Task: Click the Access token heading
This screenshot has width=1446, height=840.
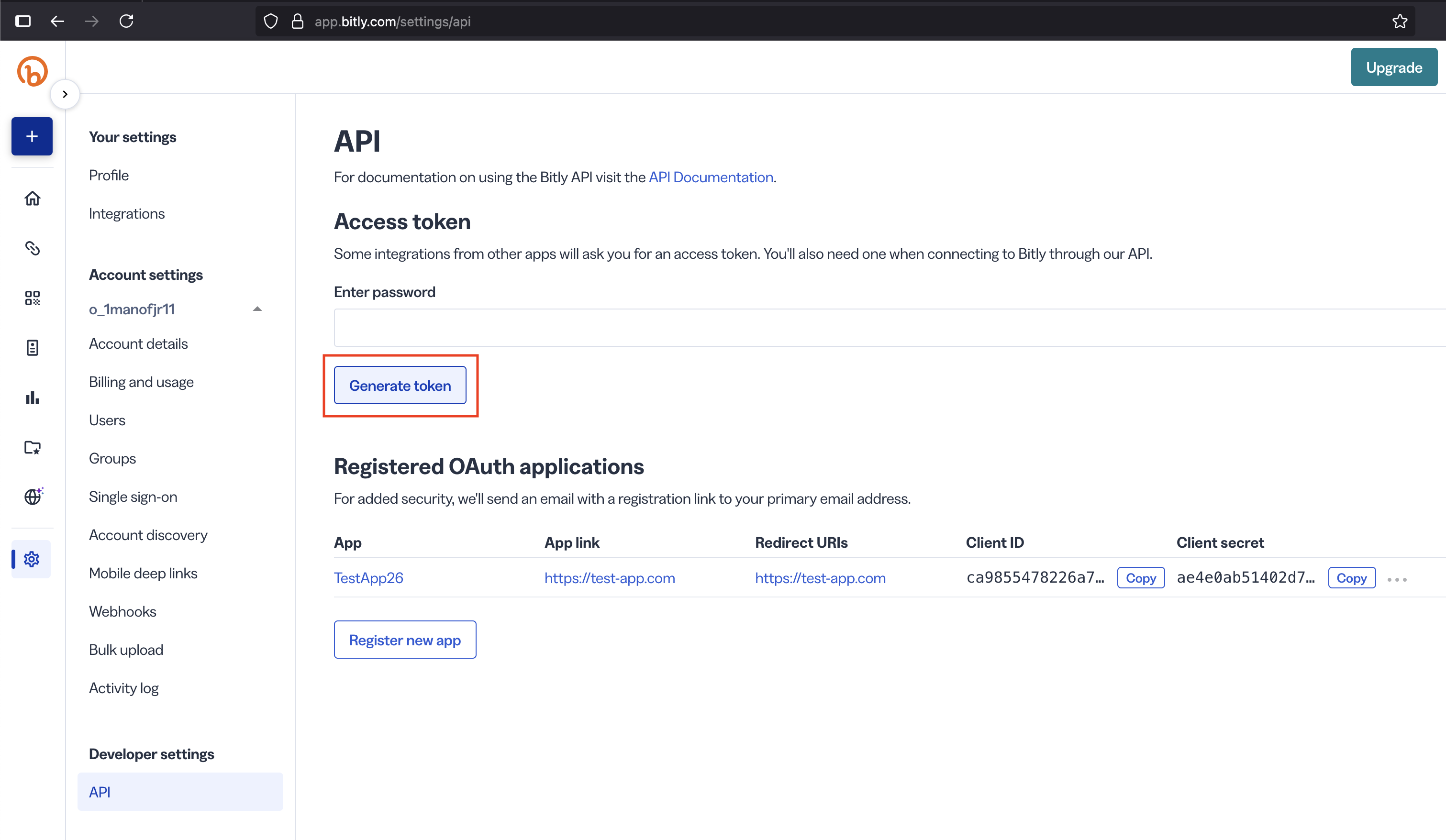Action: click(402, 221)
